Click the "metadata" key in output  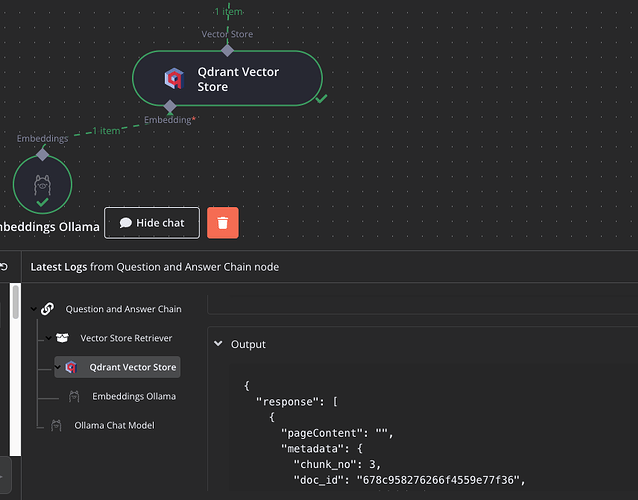315,449
